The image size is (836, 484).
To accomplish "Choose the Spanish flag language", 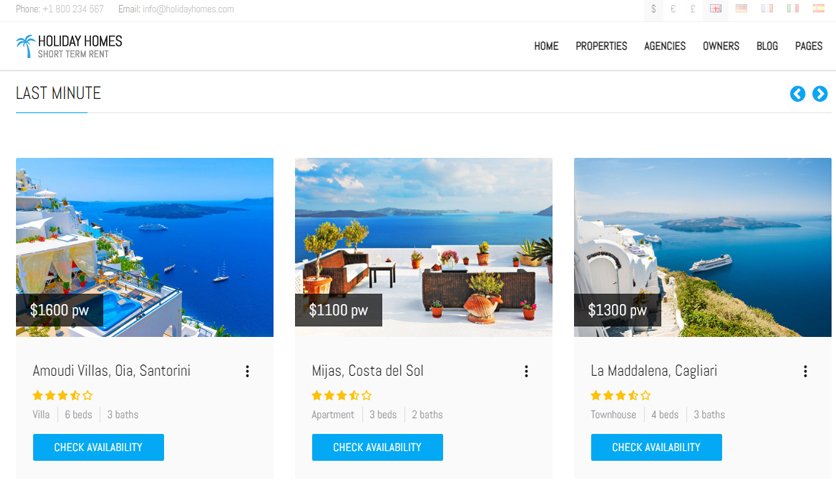I will tap(818, 9).
